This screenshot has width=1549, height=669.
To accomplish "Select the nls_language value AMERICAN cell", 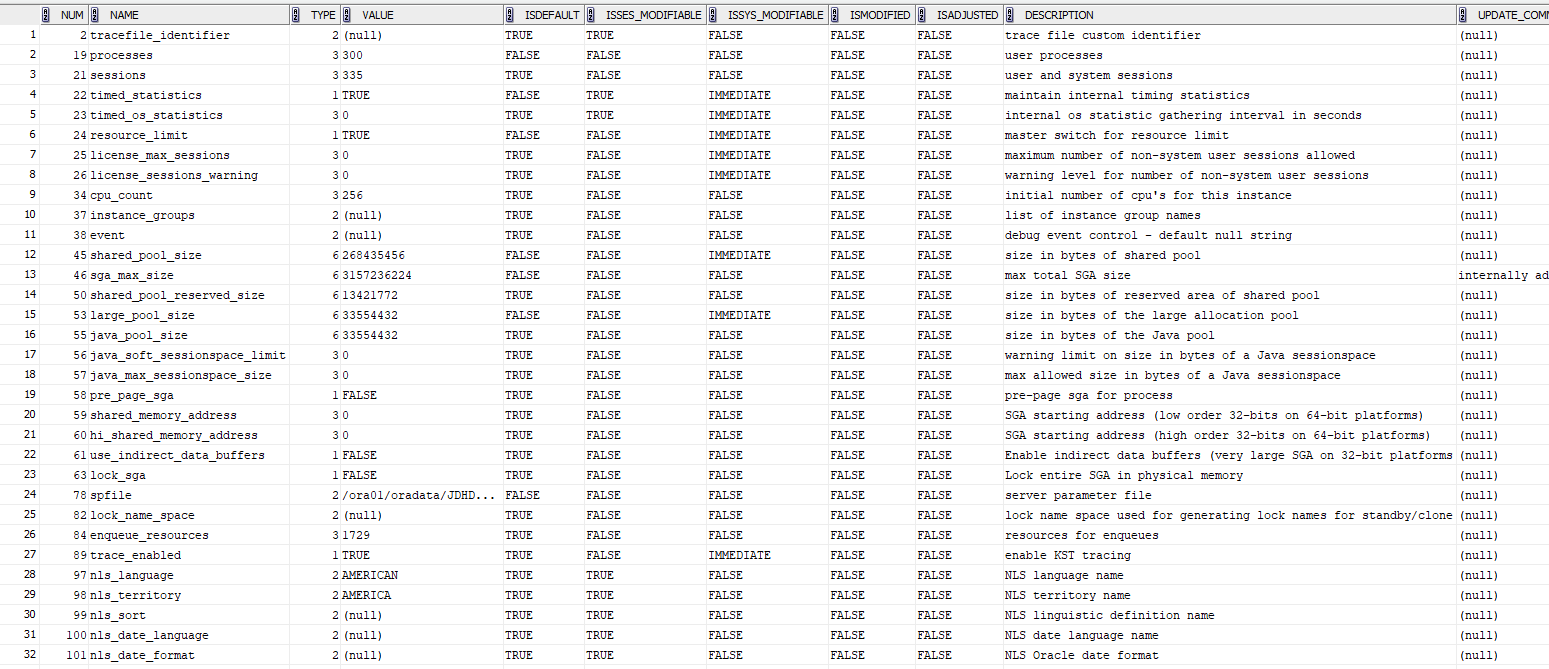I will [369, 575].
